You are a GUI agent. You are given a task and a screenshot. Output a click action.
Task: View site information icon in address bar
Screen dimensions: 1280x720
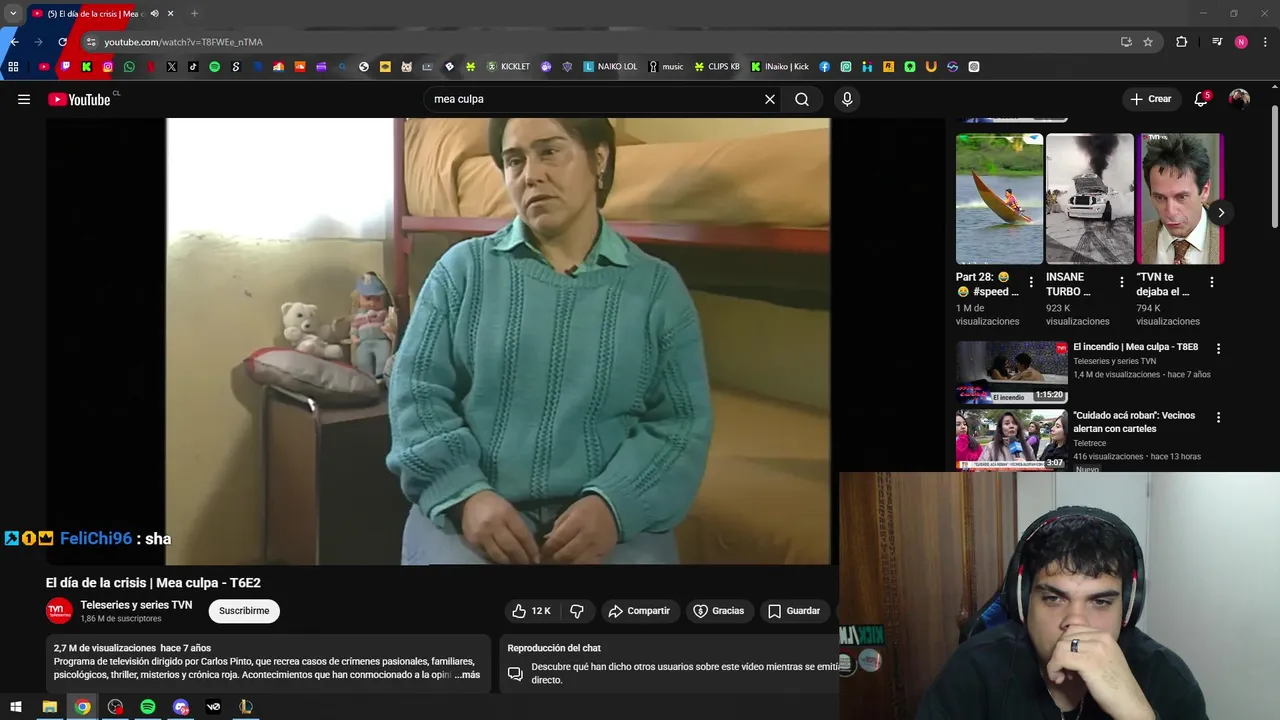[91, 42]
